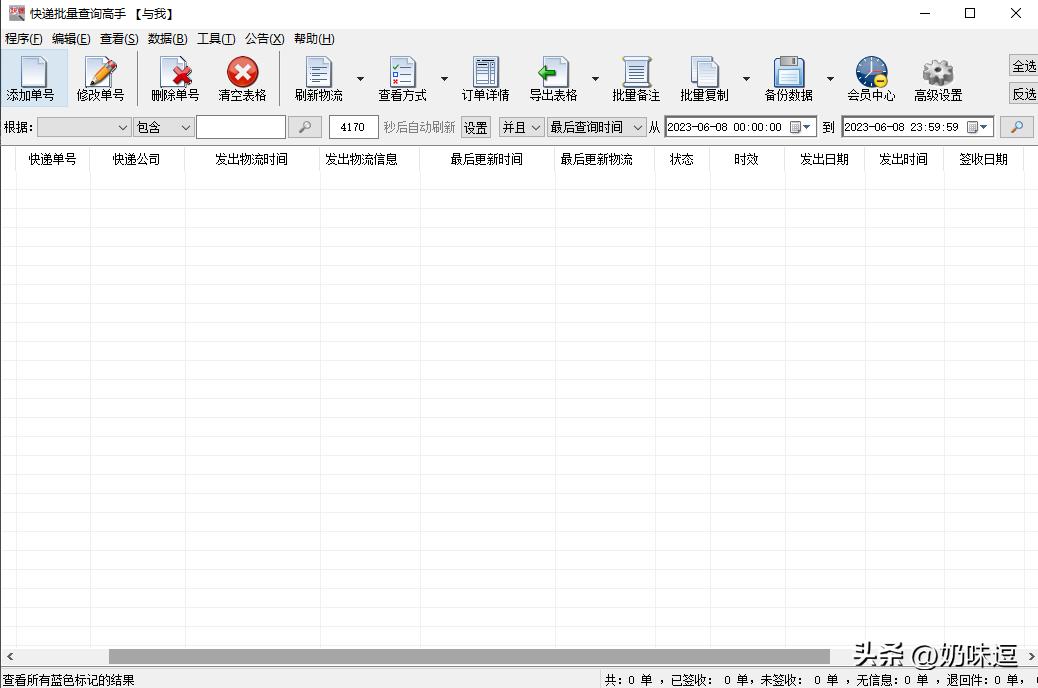Click the 批量备注 batch note icon

click(636, 79)
